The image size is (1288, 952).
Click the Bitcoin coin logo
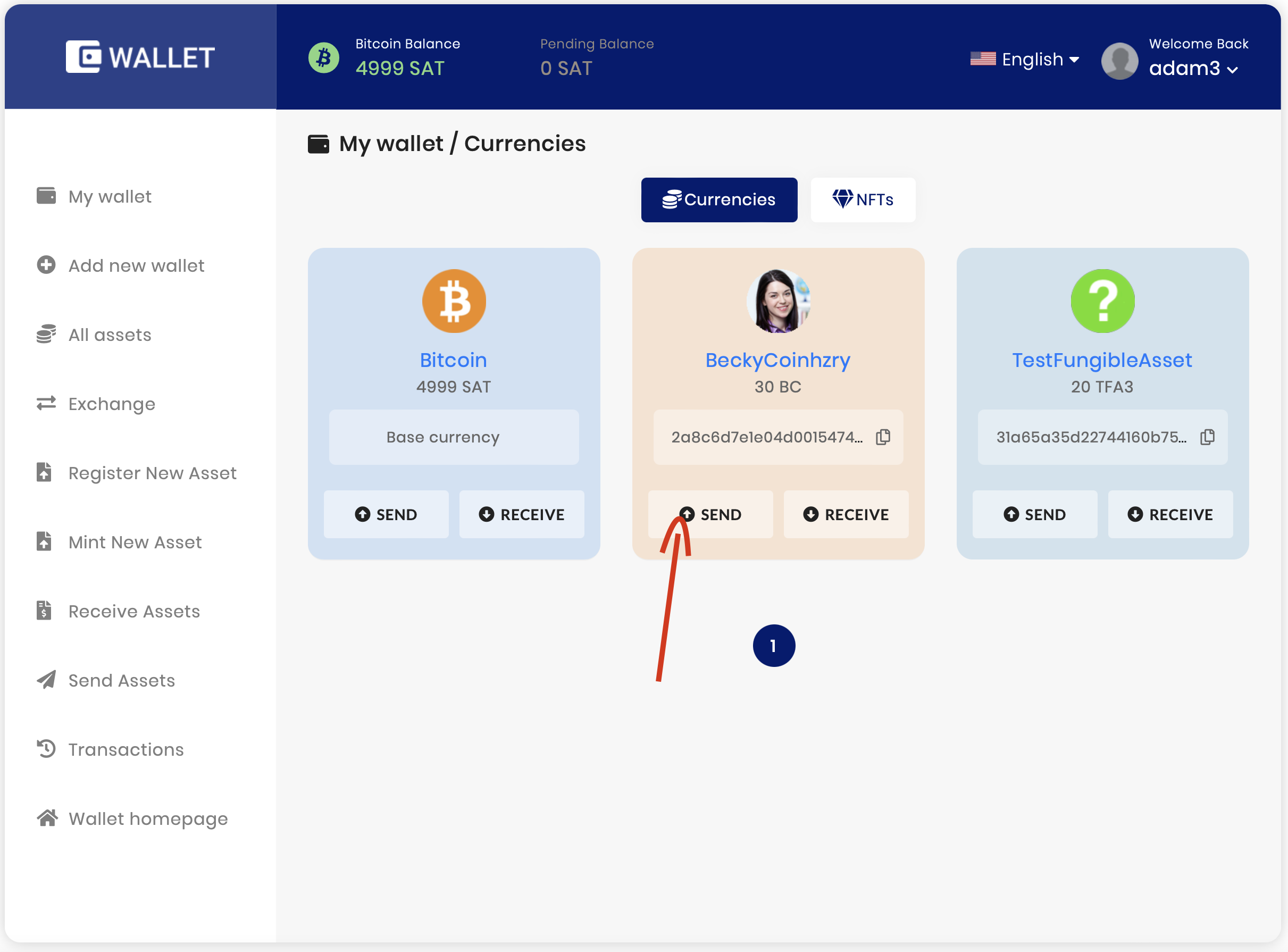(x=454, y=301)
